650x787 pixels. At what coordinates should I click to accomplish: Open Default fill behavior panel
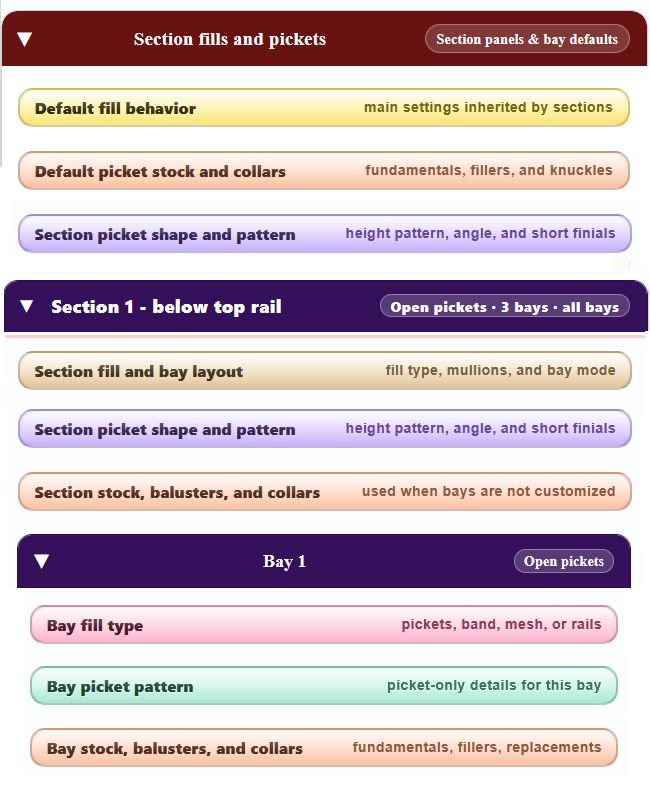324,107
